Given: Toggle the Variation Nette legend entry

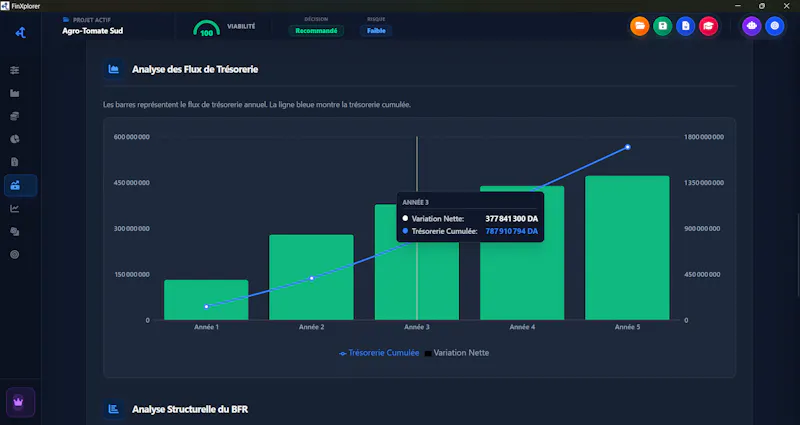Looking at the screenshot, I should pyautogui.click(x=457, y=353).
